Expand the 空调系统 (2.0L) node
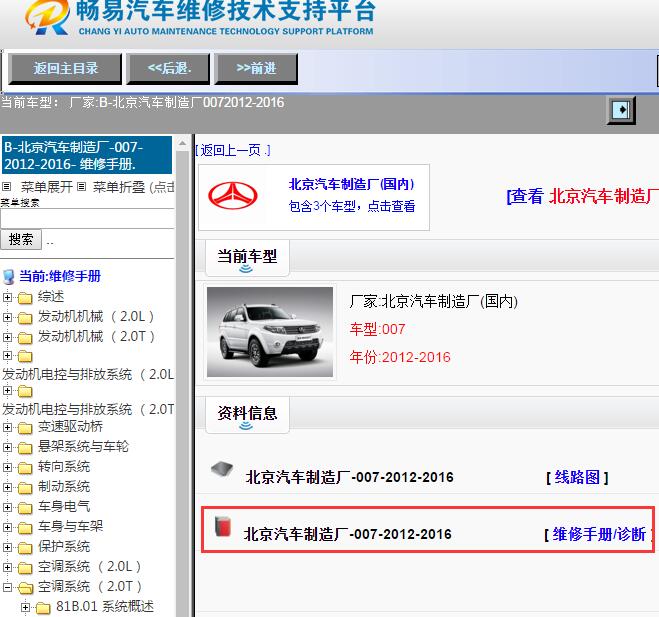659x617 pixels. pyautogui.click(x=7, y=567)
